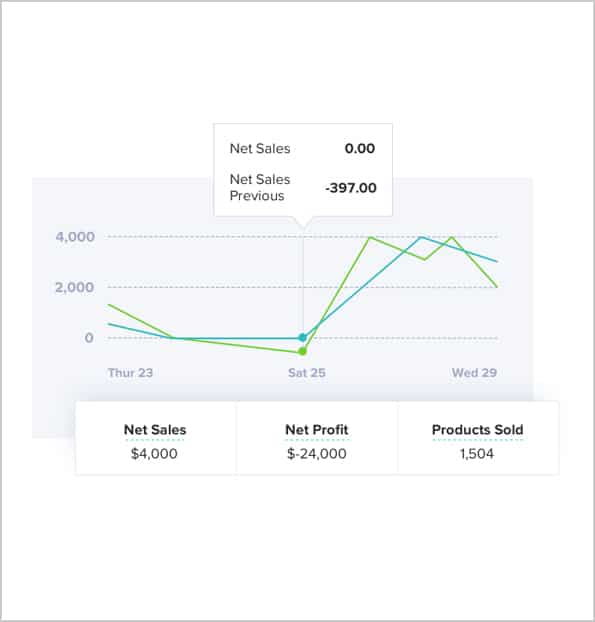The height and width of the screenshot is (622, 595).
Task: Click the green data point below zero
Action: coord(303,351)
